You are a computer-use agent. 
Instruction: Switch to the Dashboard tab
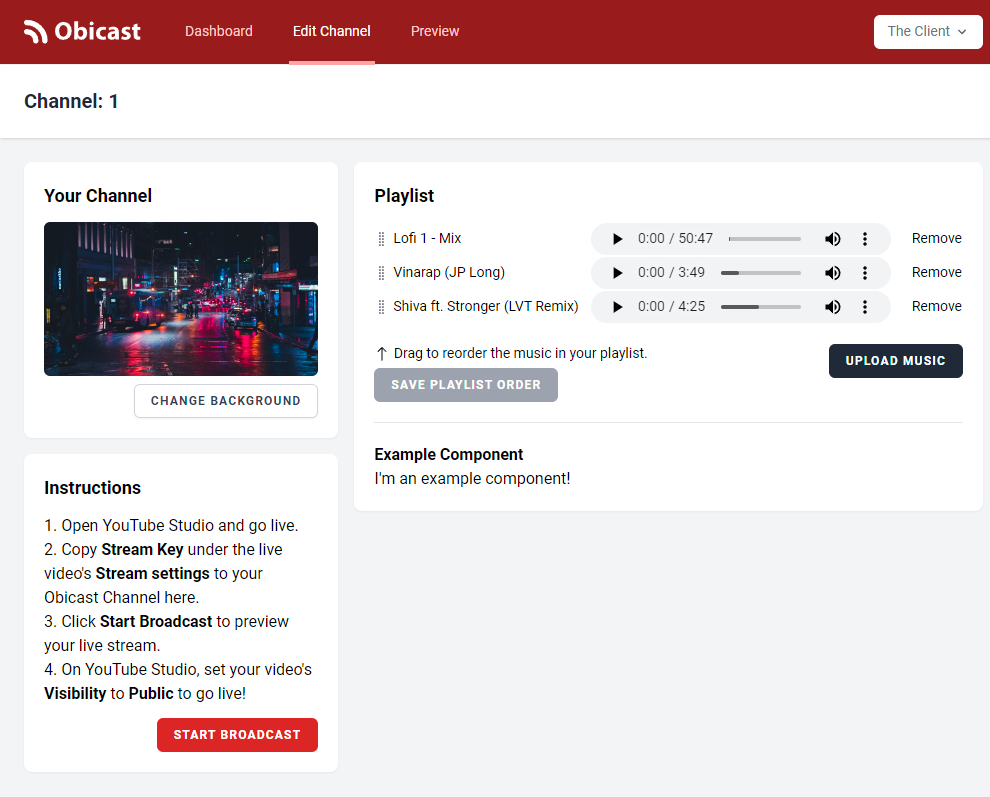coord(218,31)
